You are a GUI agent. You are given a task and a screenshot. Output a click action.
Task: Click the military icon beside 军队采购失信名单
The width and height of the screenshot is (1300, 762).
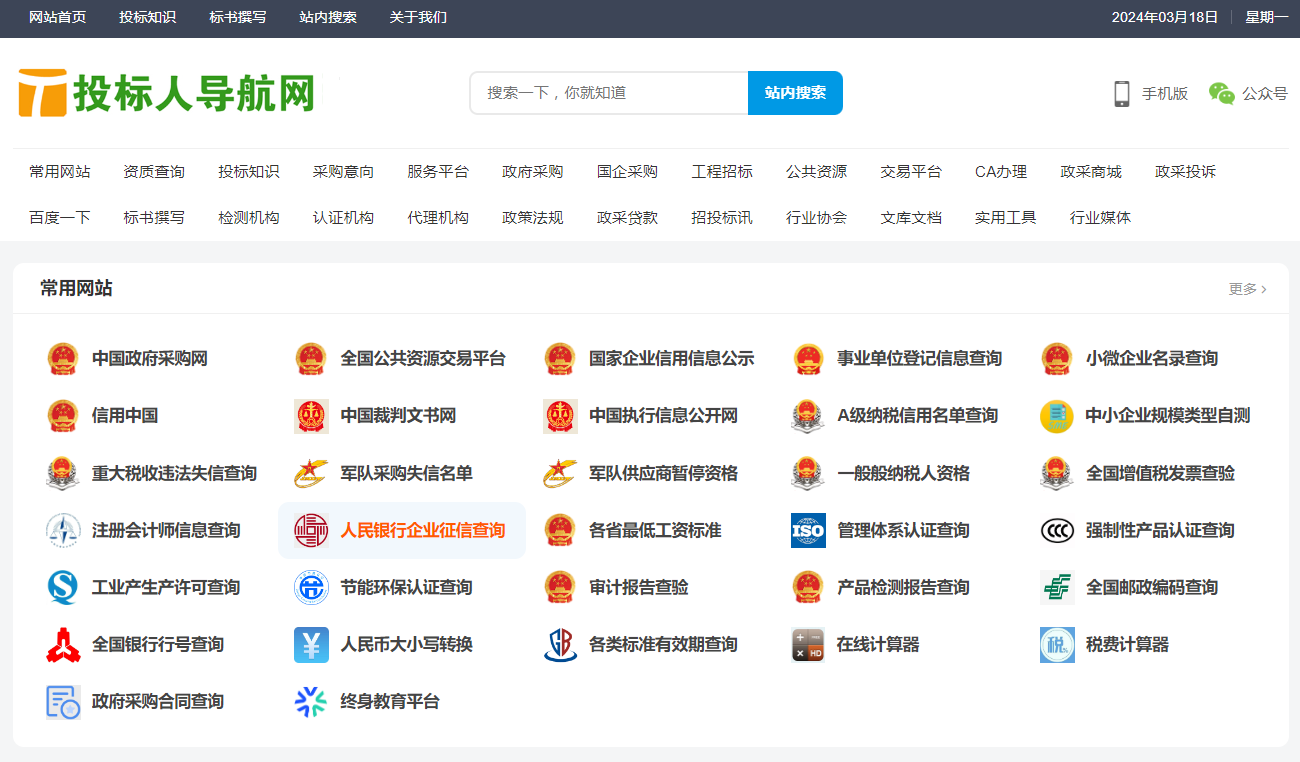pyautogui.click(x=311, y=473)
